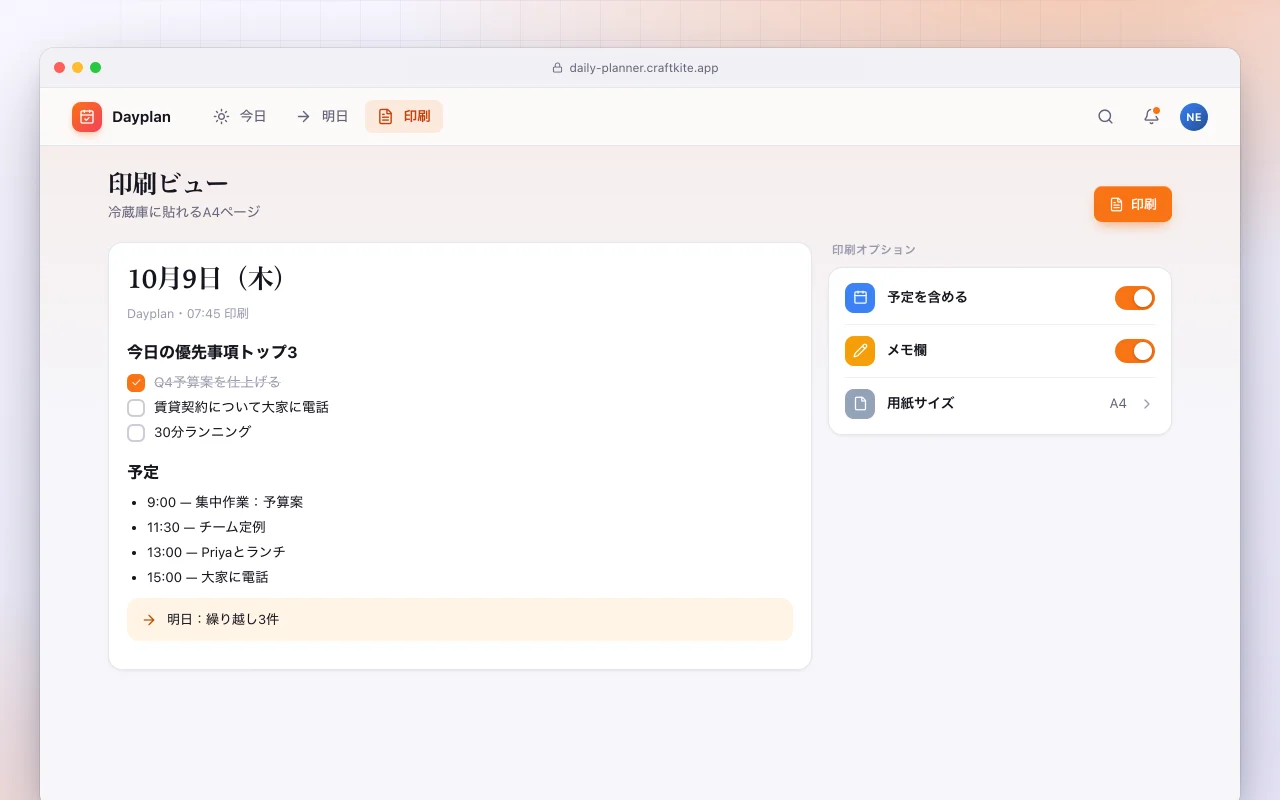
Task: Check 賃貸契約について大家に電話 checkbox
Action: coord(136,408)
